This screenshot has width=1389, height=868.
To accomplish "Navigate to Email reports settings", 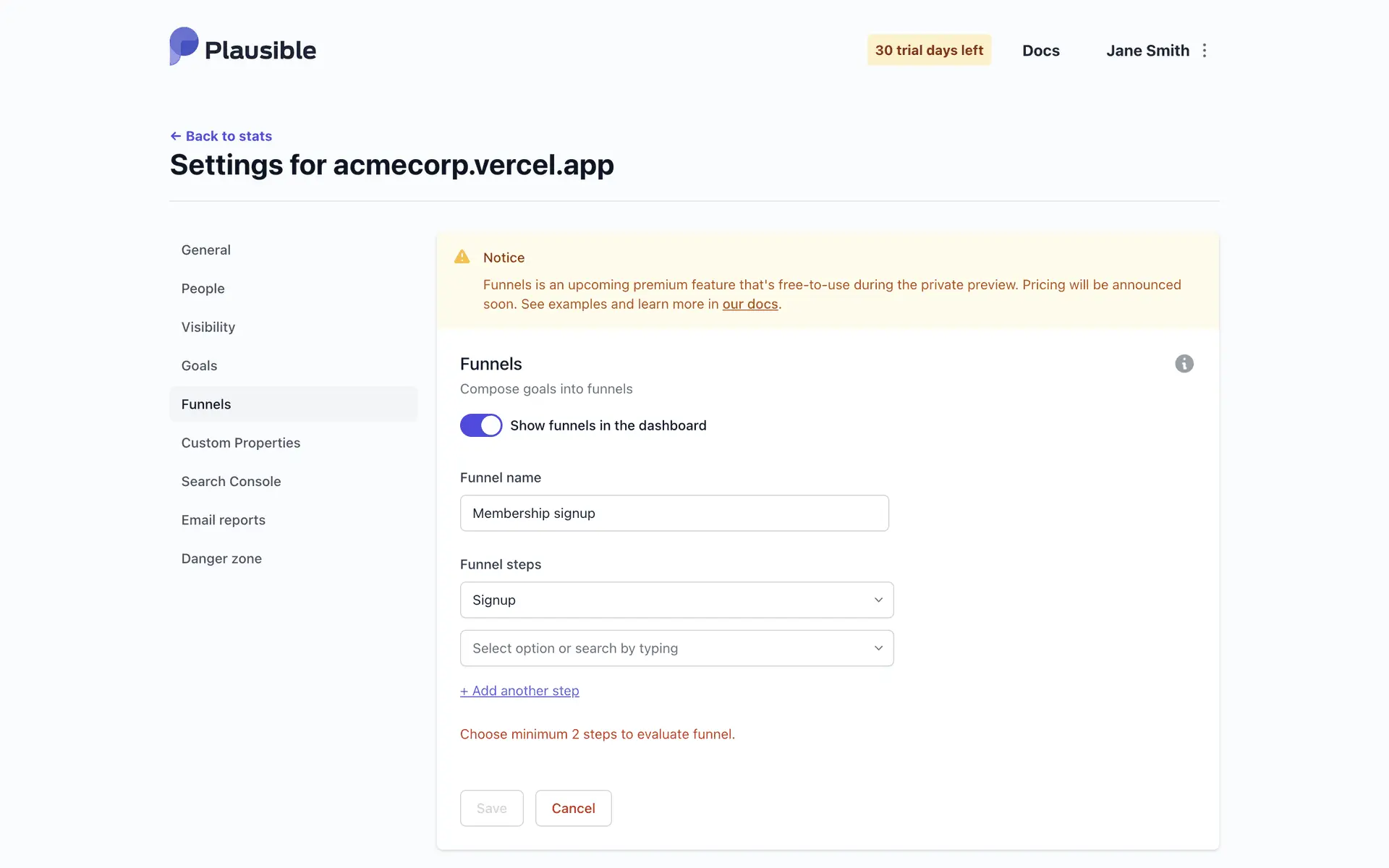I will click(x=223, y=520).
